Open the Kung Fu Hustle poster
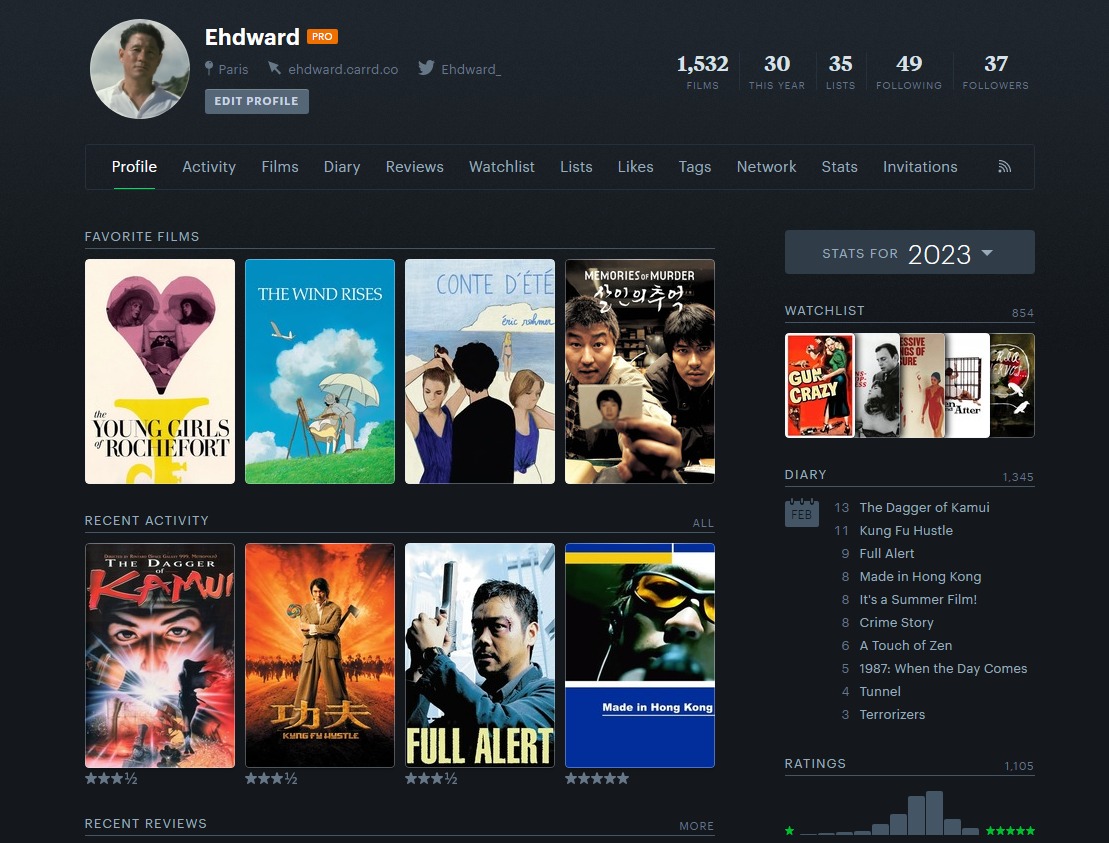The image size is (1109, 843). 320,656
